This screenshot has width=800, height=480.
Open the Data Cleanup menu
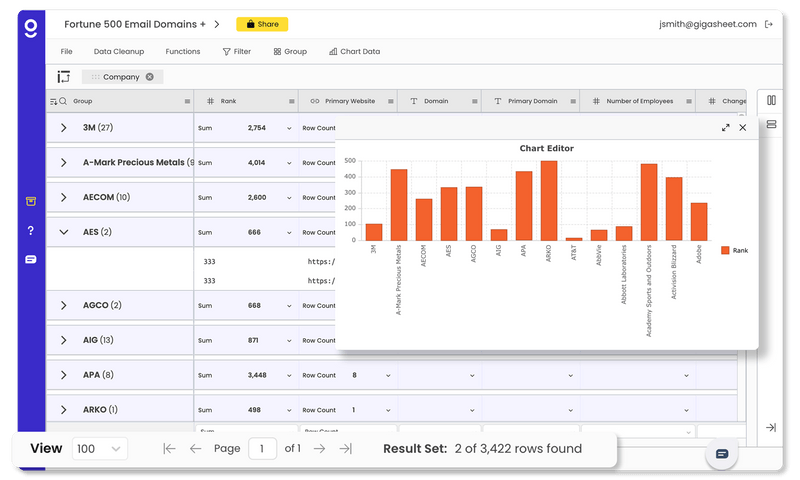(x=119, y=52)
